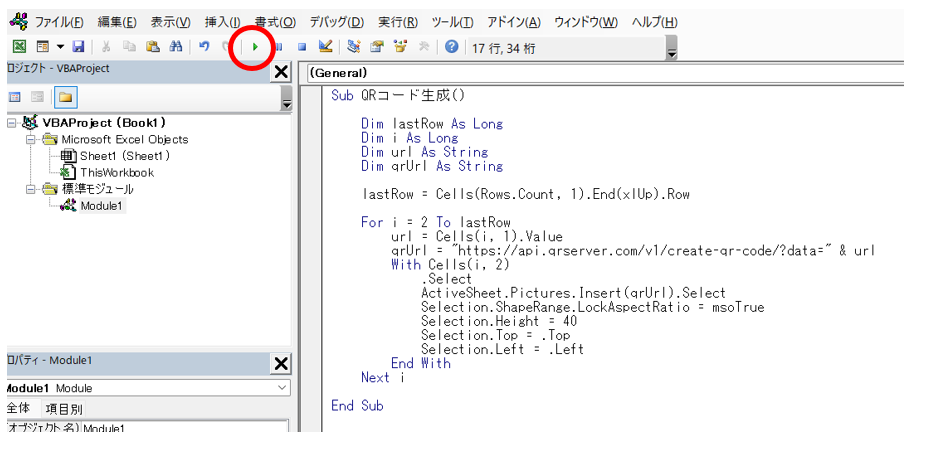Viewport: 931px width, 453px height.
Task: Open the 表示(V) menu
Action: (170, 23)
